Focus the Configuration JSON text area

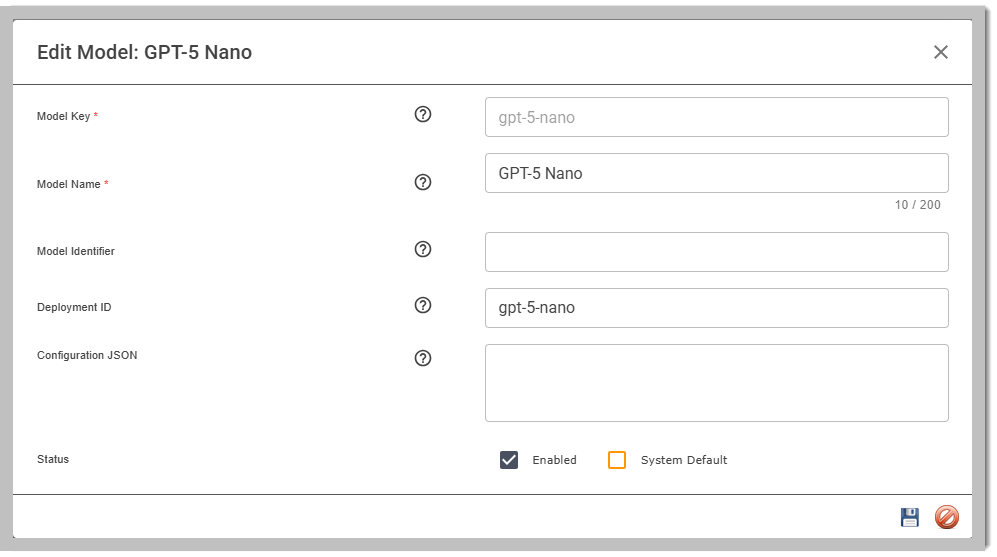(x=716, y=383)
